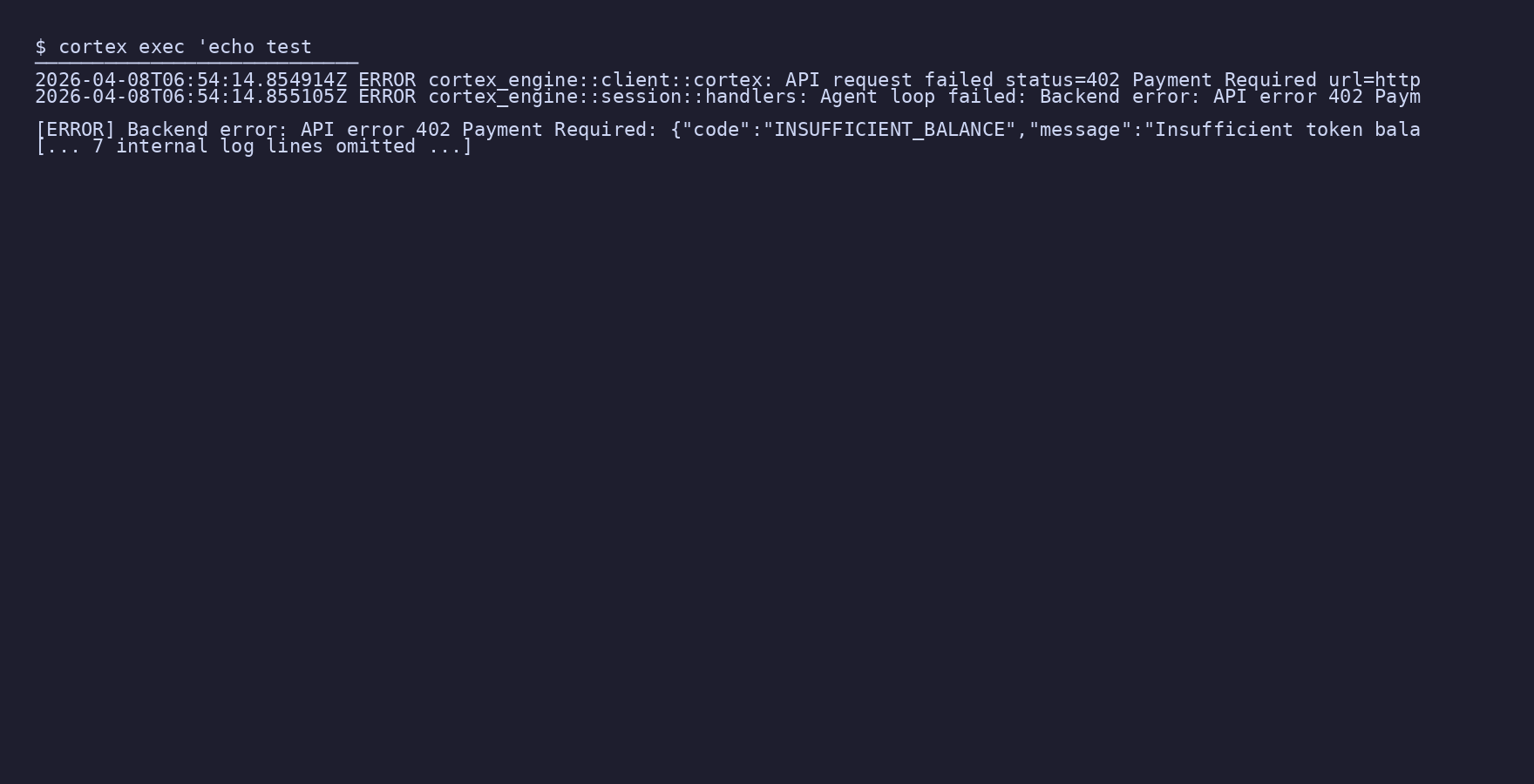Click ERROR label on second log line
Screen dimensions: 1534x784
click(387, 97)
